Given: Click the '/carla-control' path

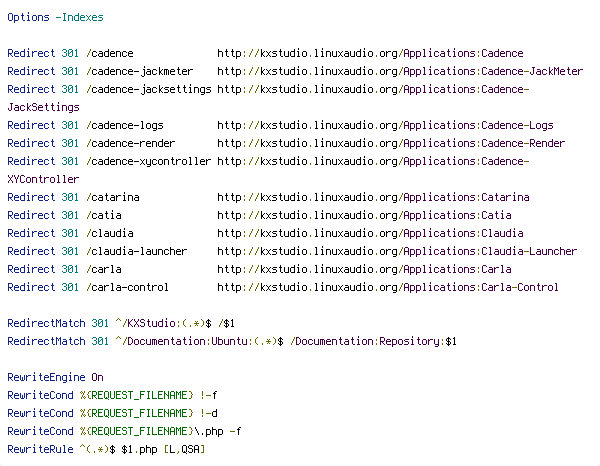Looking at the screenshot, I should (x=127, y=287).
